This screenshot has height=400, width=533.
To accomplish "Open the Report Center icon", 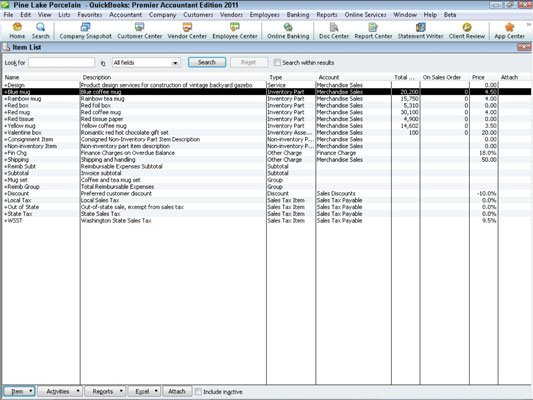I will [373, 27].
